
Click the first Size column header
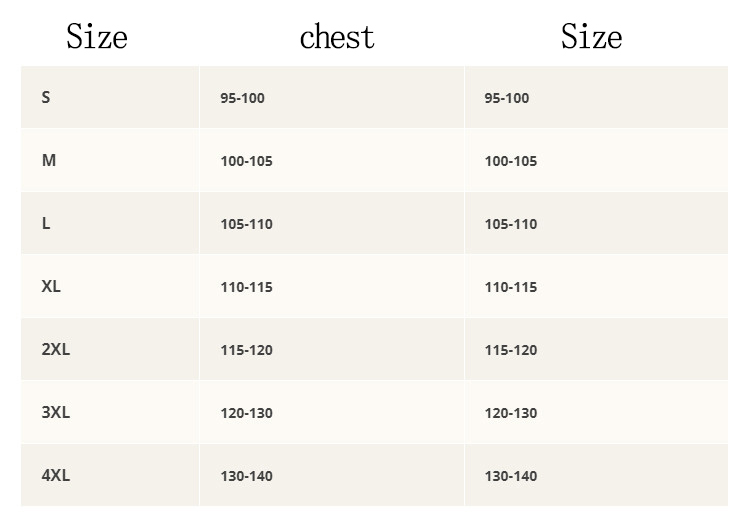tap(97, 37)
